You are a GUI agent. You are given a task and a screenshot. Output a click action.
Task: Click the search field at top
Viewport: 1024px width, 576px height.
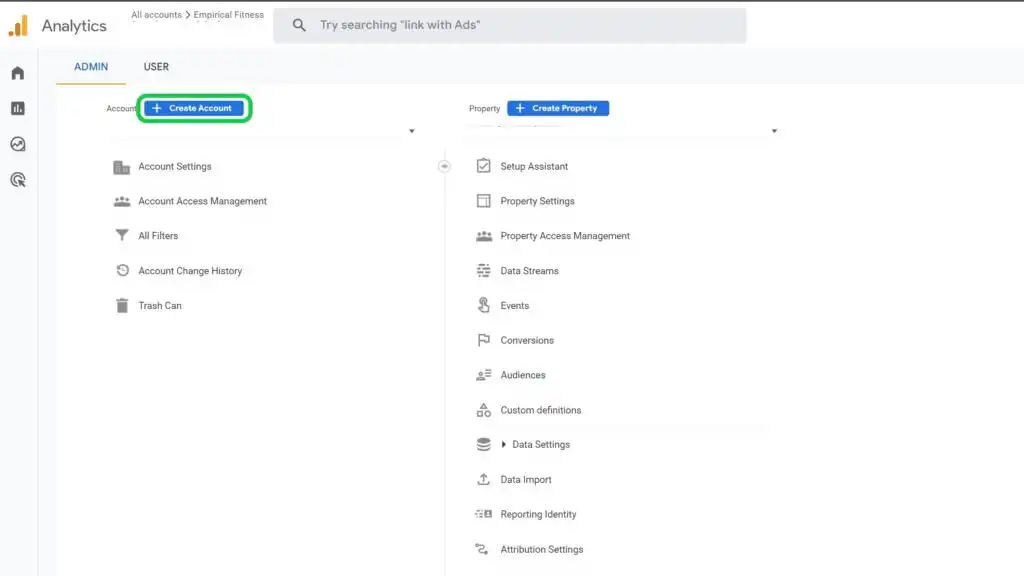[x=510, y=25]
